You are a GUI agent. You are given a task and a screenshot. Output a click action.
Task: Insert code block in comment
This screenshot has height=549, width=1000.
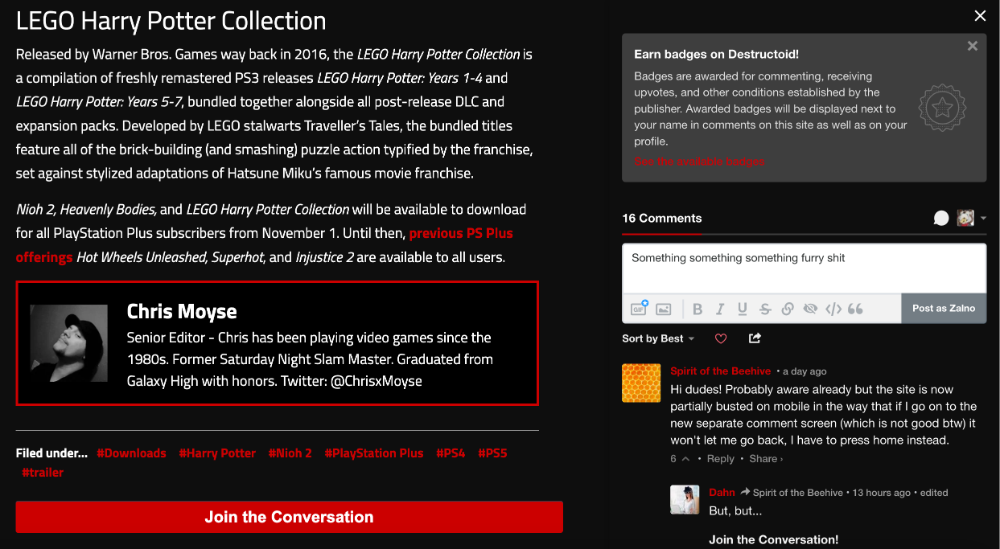[x=833, y=309]
